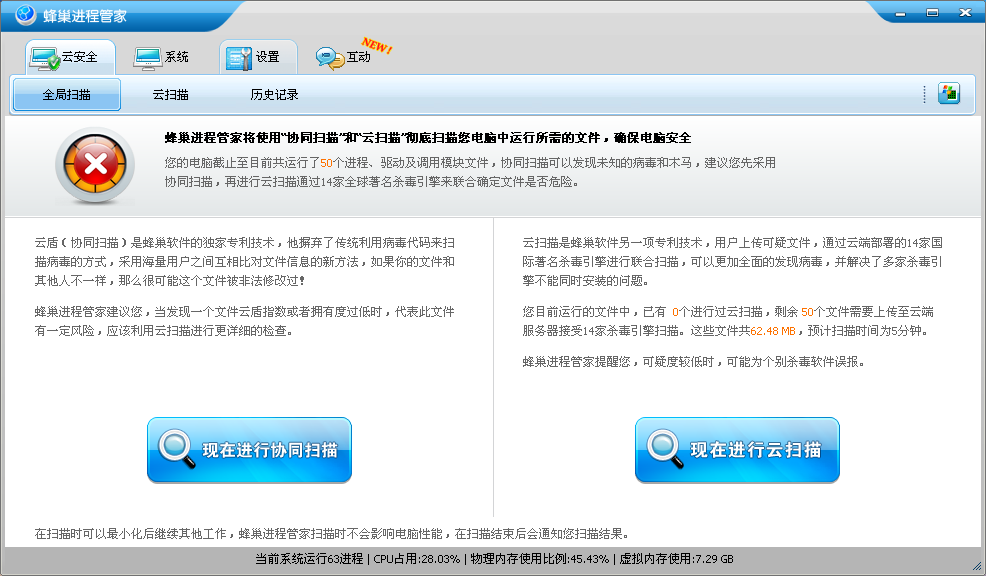Click the red X security status icon
986x576 pixels.
tap(95, 165)
